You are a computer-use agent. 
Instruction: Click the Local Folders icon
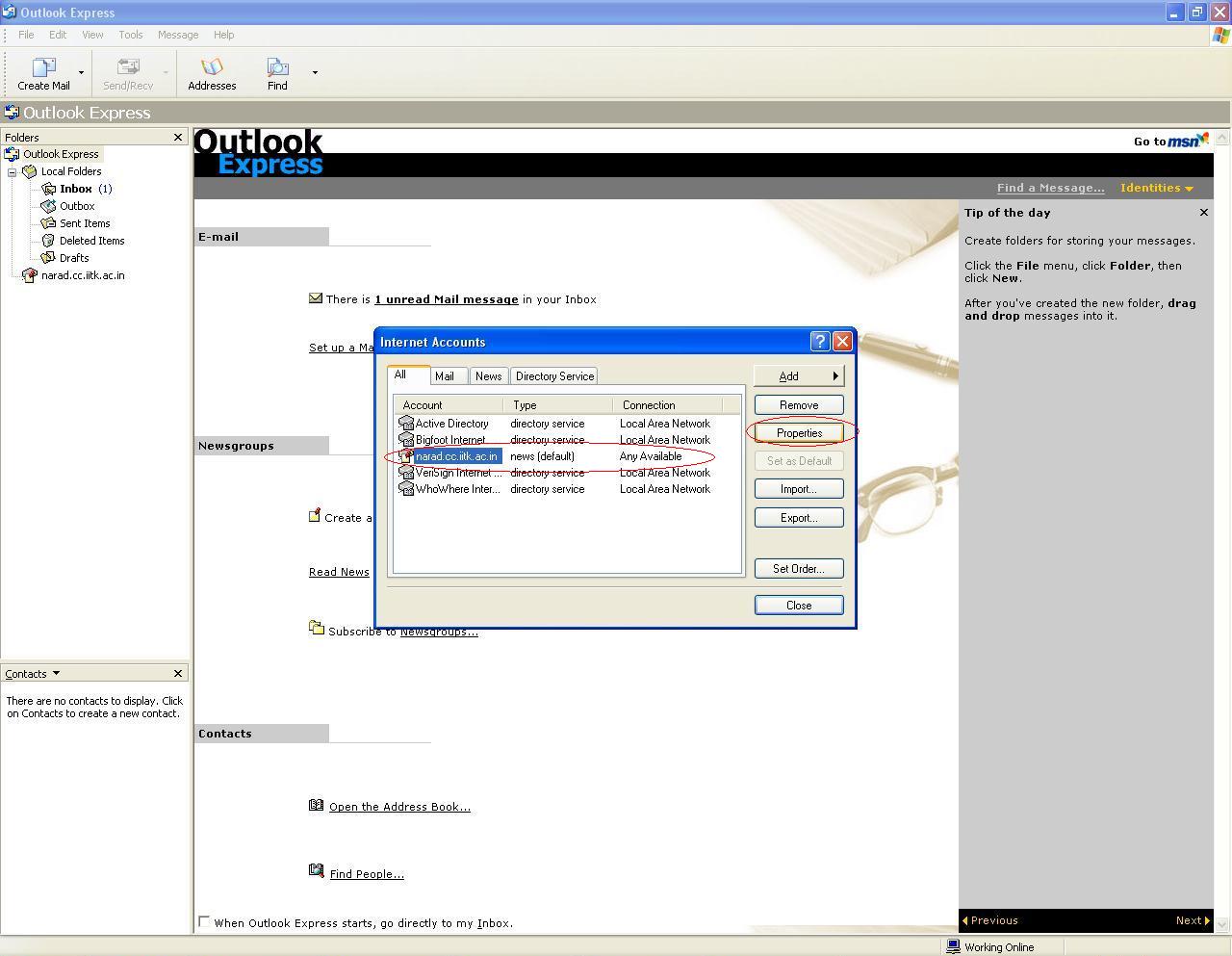30,171
